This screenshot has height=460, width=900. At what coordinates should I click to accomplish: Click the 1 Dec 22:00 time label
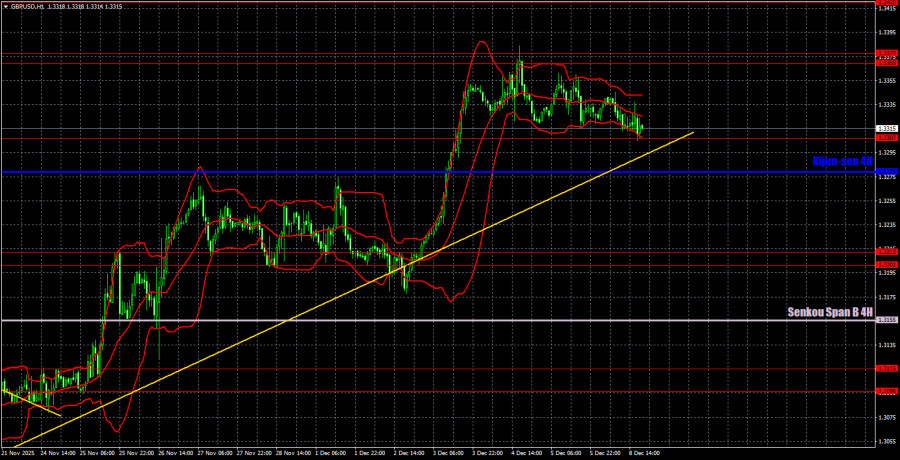pyautogui.click(x=371, y=453)
